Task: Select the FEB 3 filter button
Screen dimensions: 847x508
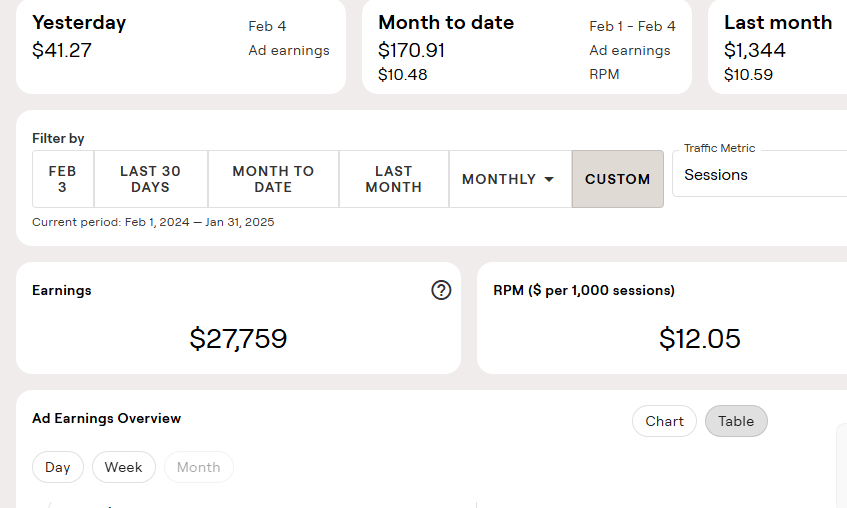Action: point(62,179)
